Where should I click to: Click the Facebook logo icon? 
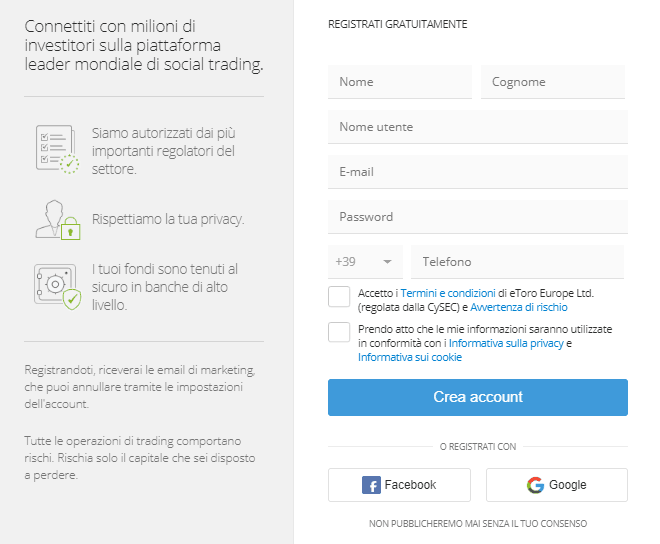[371, 485]
